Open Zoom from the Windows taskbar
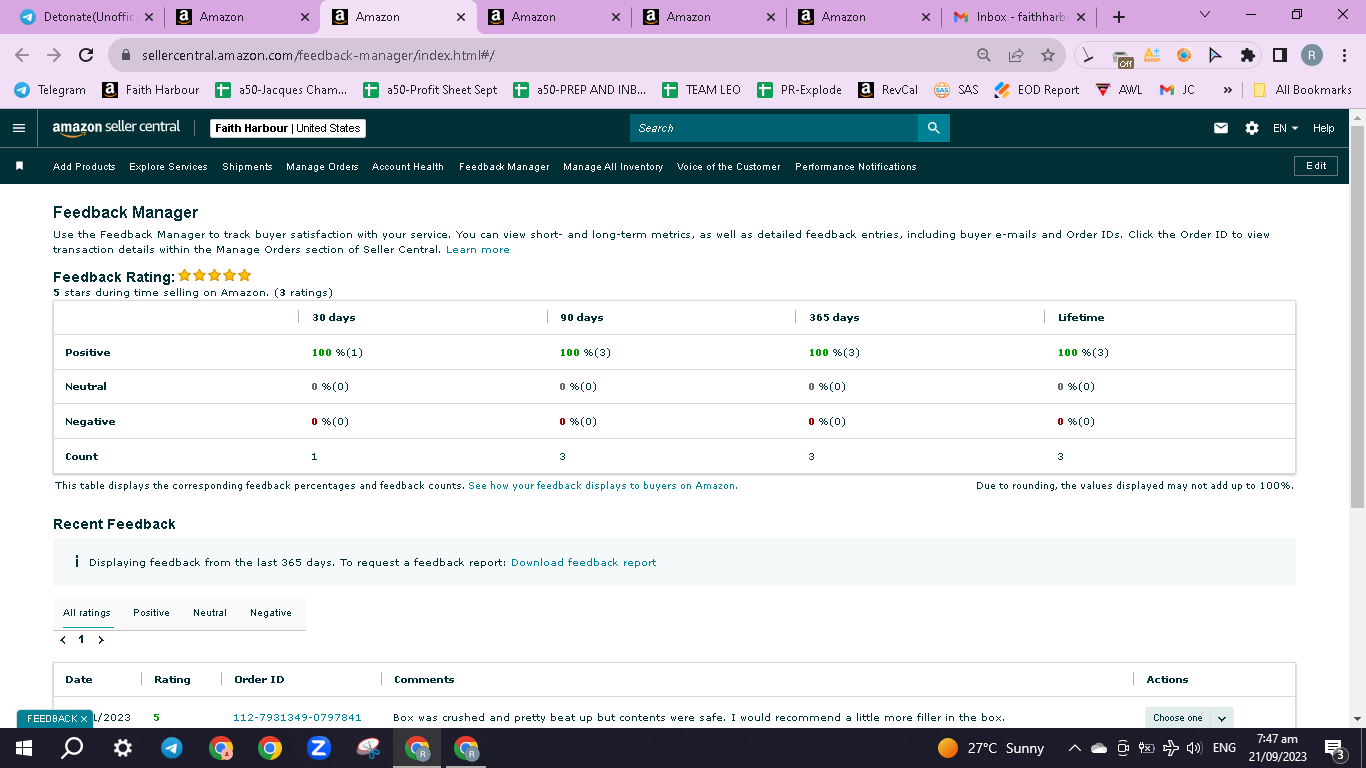This screenshot has width=1366, height=768. (319, 748)
